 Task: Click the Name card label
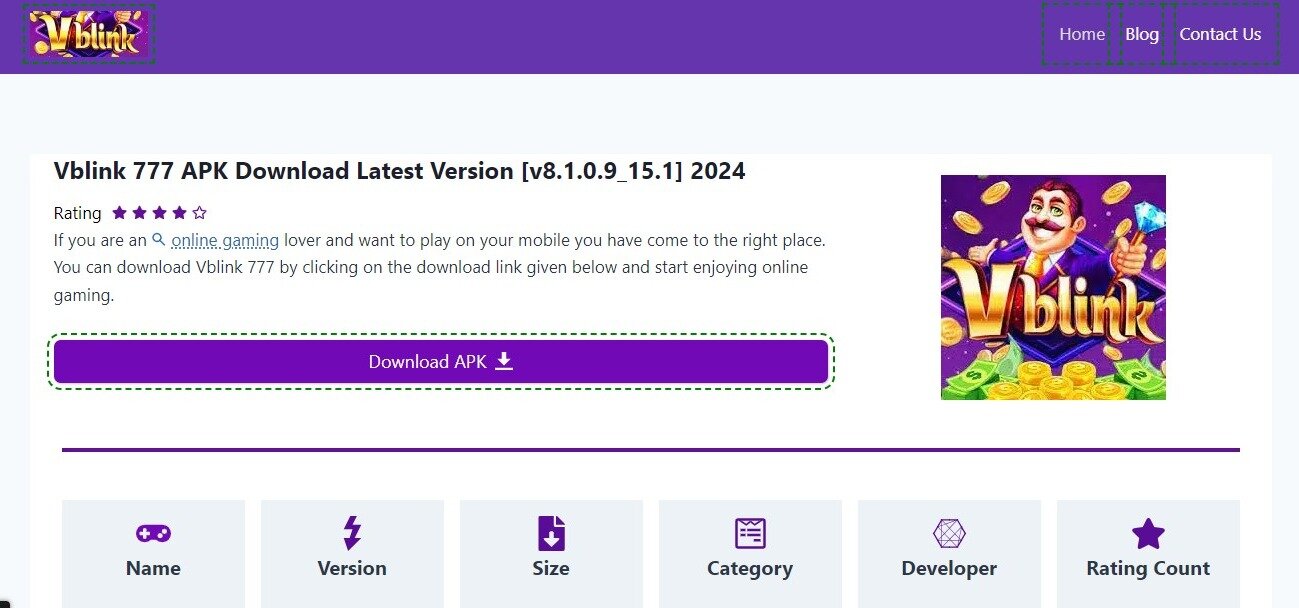point(153,568)
